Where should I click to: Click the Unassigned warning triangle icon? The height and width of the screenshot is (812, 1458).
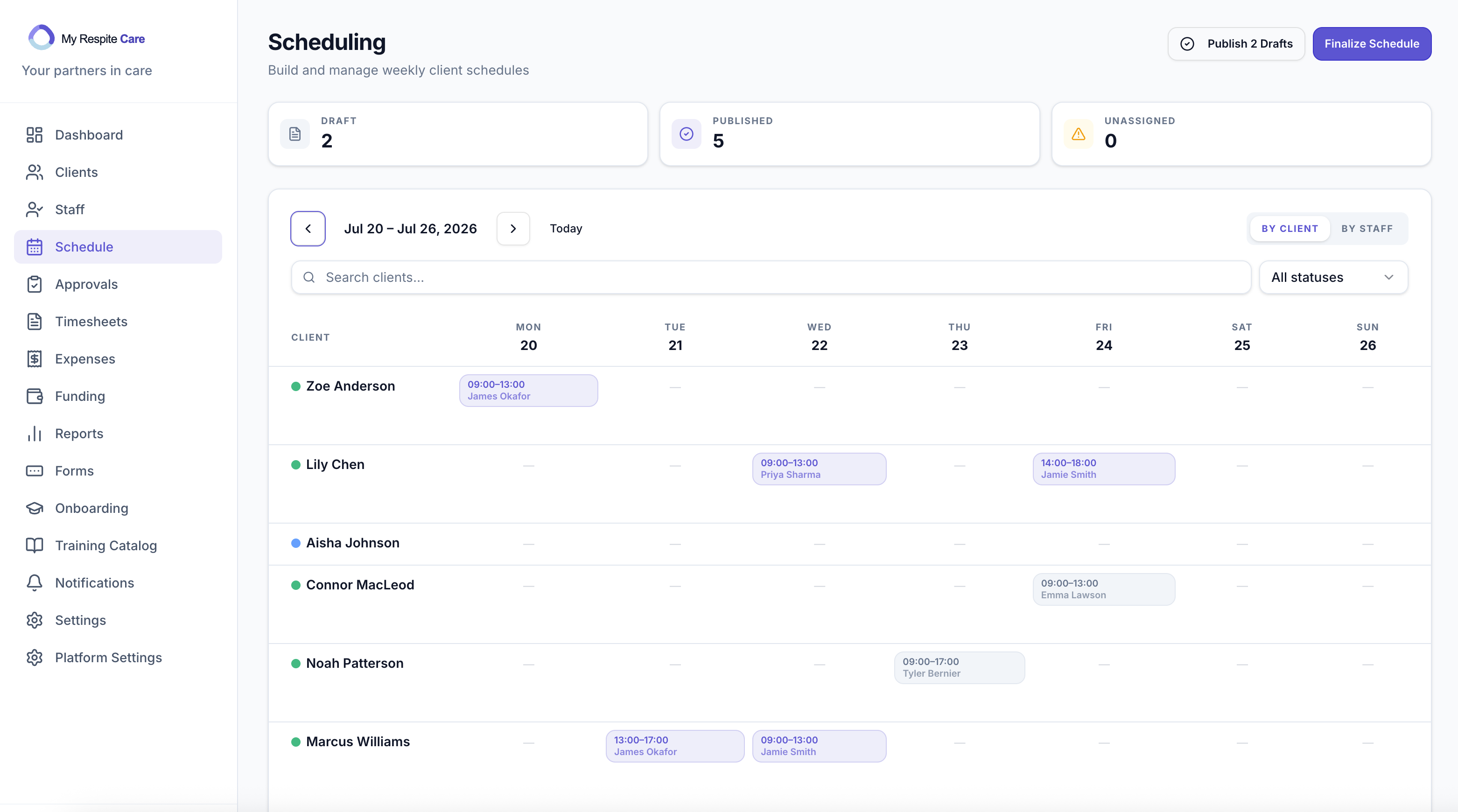[1078, 134]
